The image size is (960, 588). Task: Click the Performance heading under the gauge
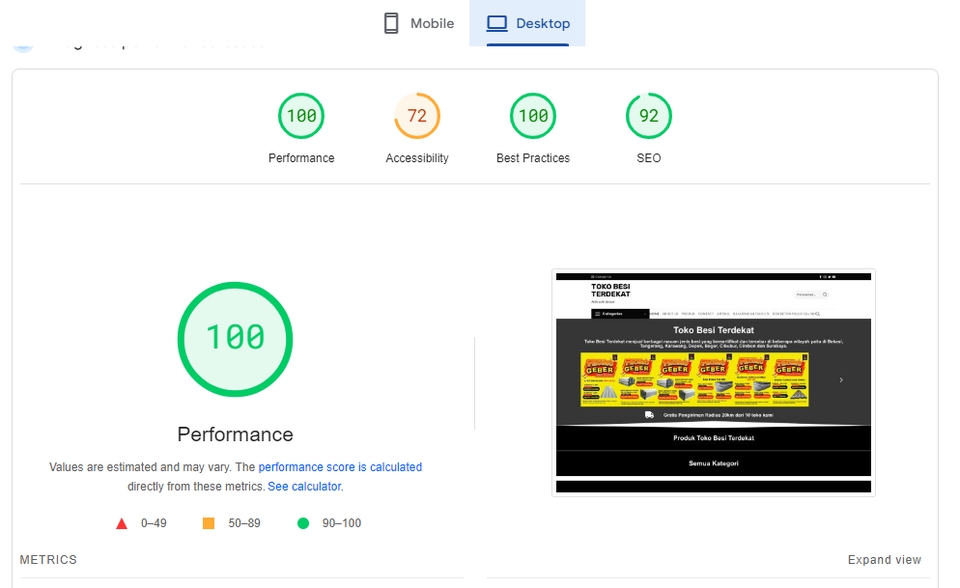[234, 434]
